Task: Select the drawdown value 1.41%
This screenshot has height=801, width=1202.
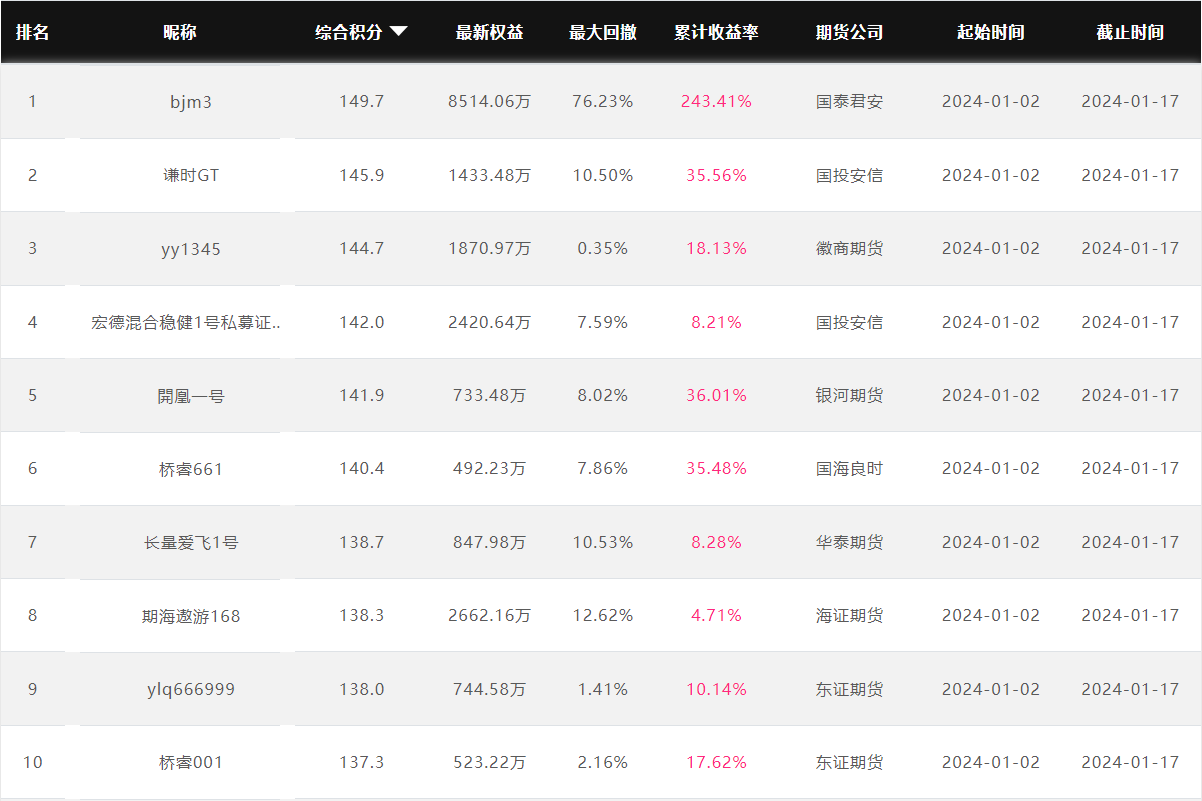Action: point(603,689)
